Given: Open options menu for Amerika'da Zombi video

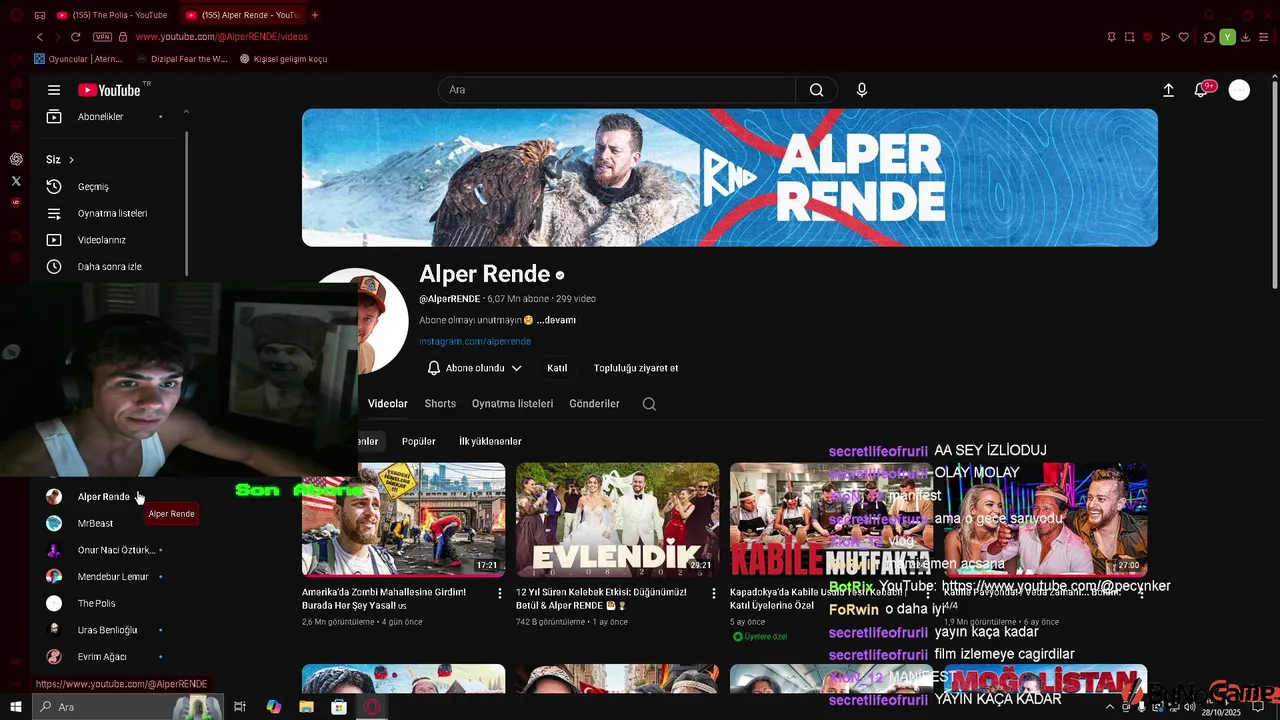Looking at the screenshot, I should (x=500, y=593).
